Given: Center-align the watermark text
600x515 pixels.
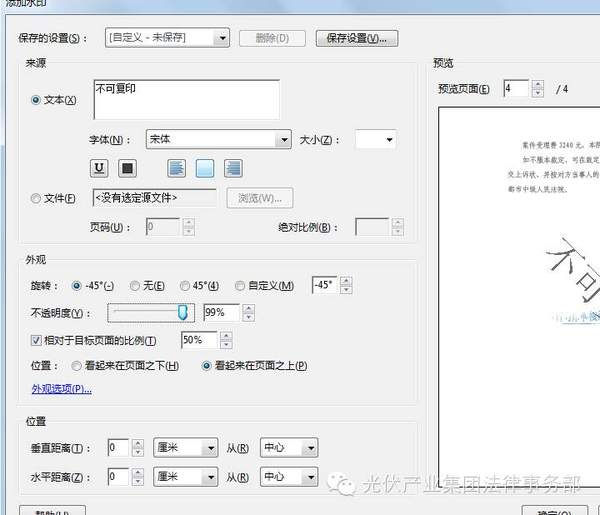Looking at the screenshot, I should (x=205, y=168).
